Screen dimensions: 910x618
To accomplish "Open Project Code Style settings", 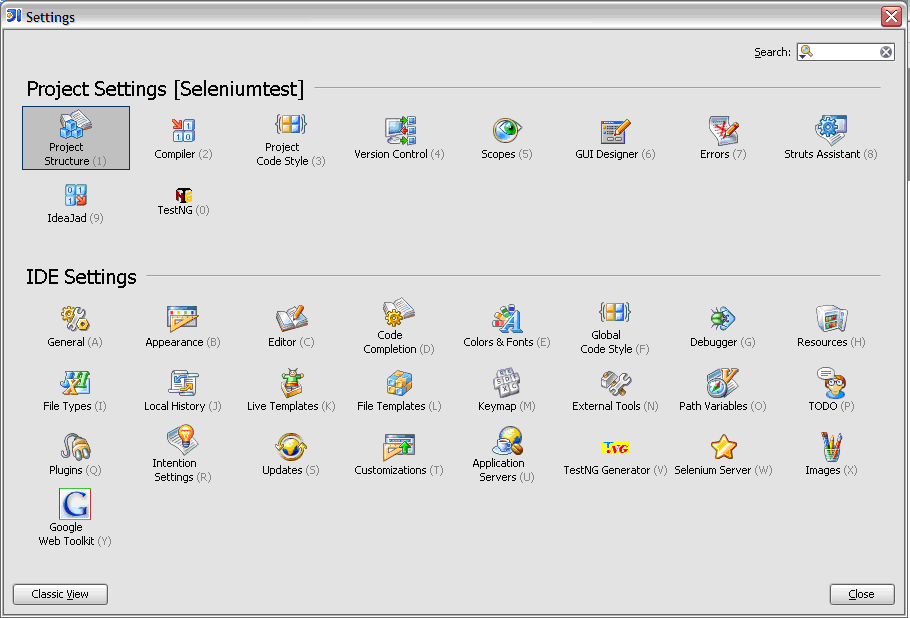I will click(290, 139).
